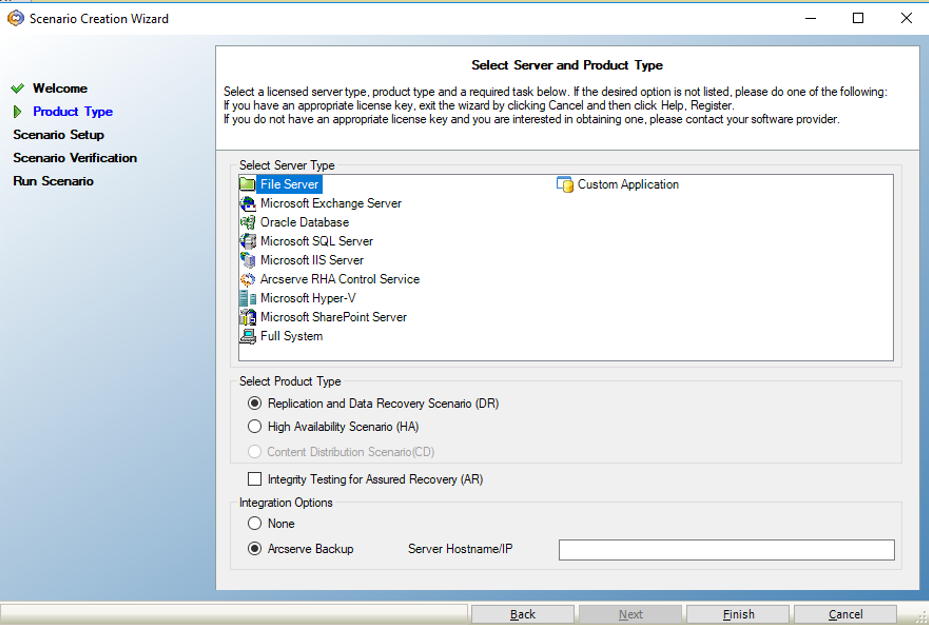Click the Full System computer icon

tap(247, 336)
